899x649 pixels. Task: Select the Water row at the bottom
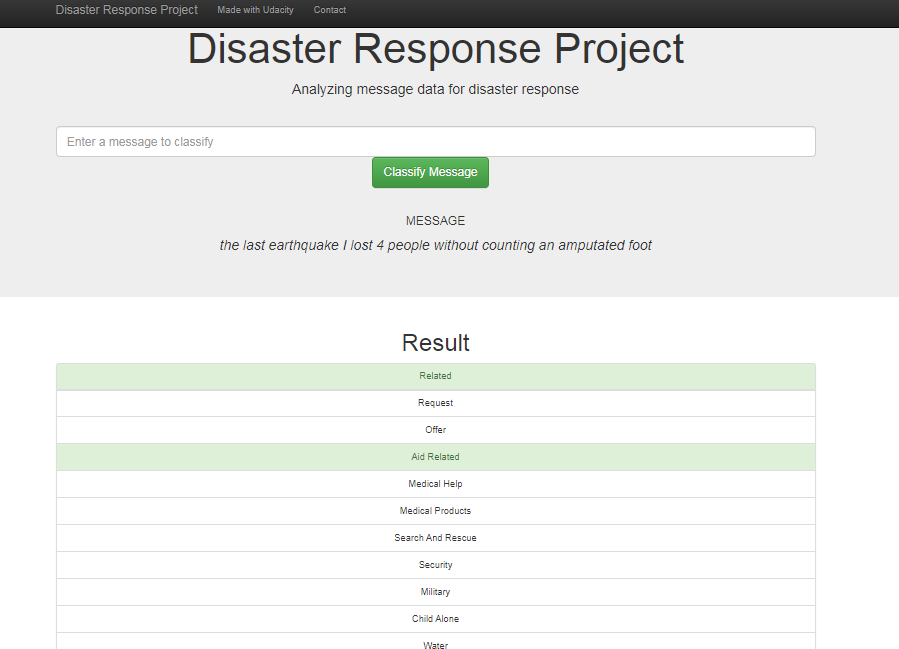(x=435, y=644)
